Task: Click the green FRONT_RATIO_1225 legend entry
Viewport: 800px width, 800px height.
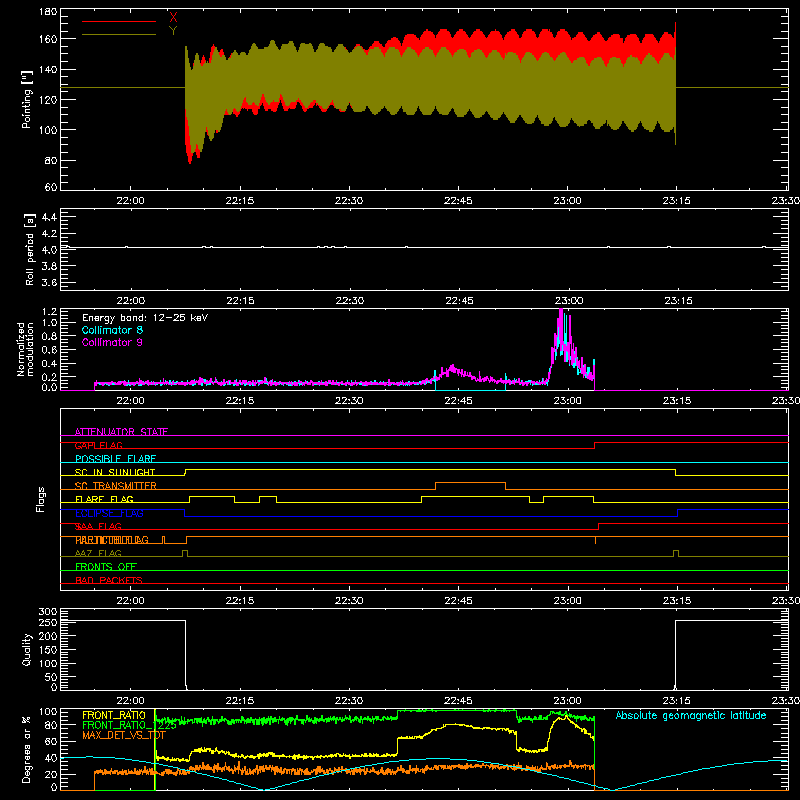Action: 129,725
